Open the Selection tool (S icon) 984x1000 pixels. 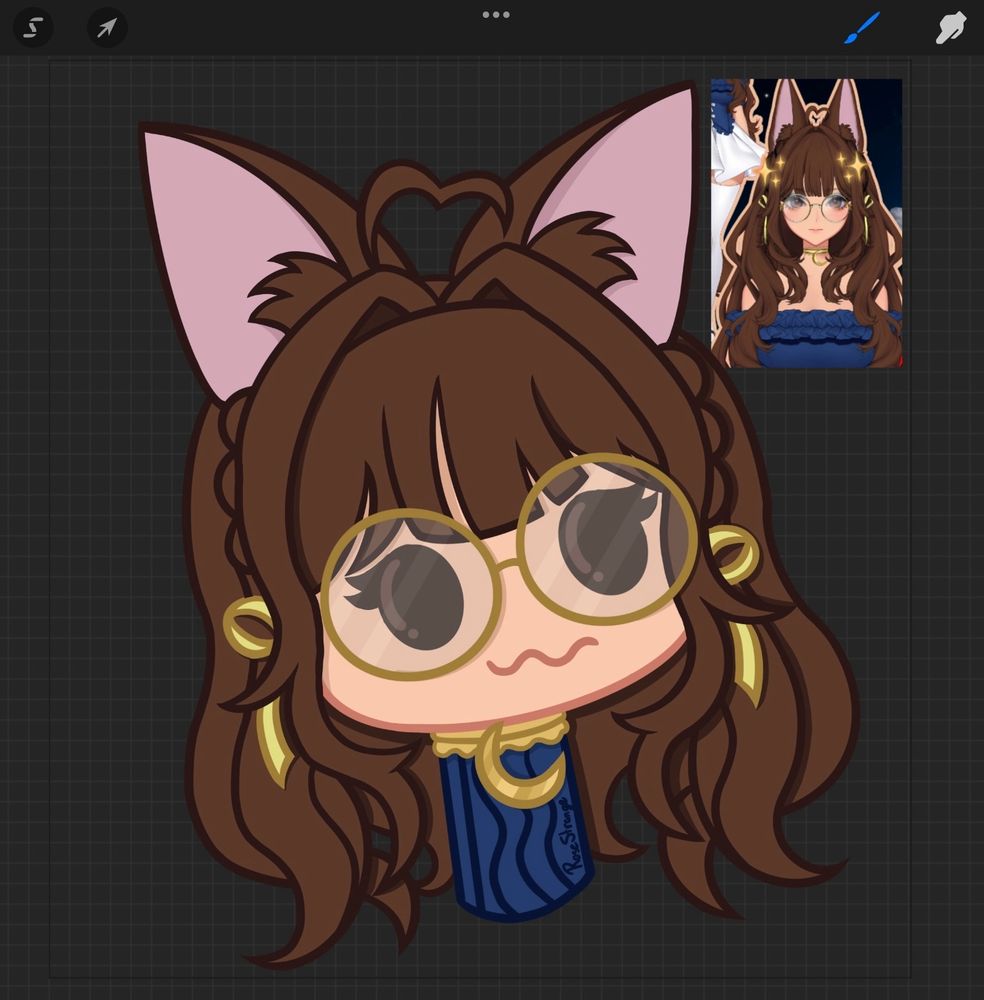(x=33, y=27)
